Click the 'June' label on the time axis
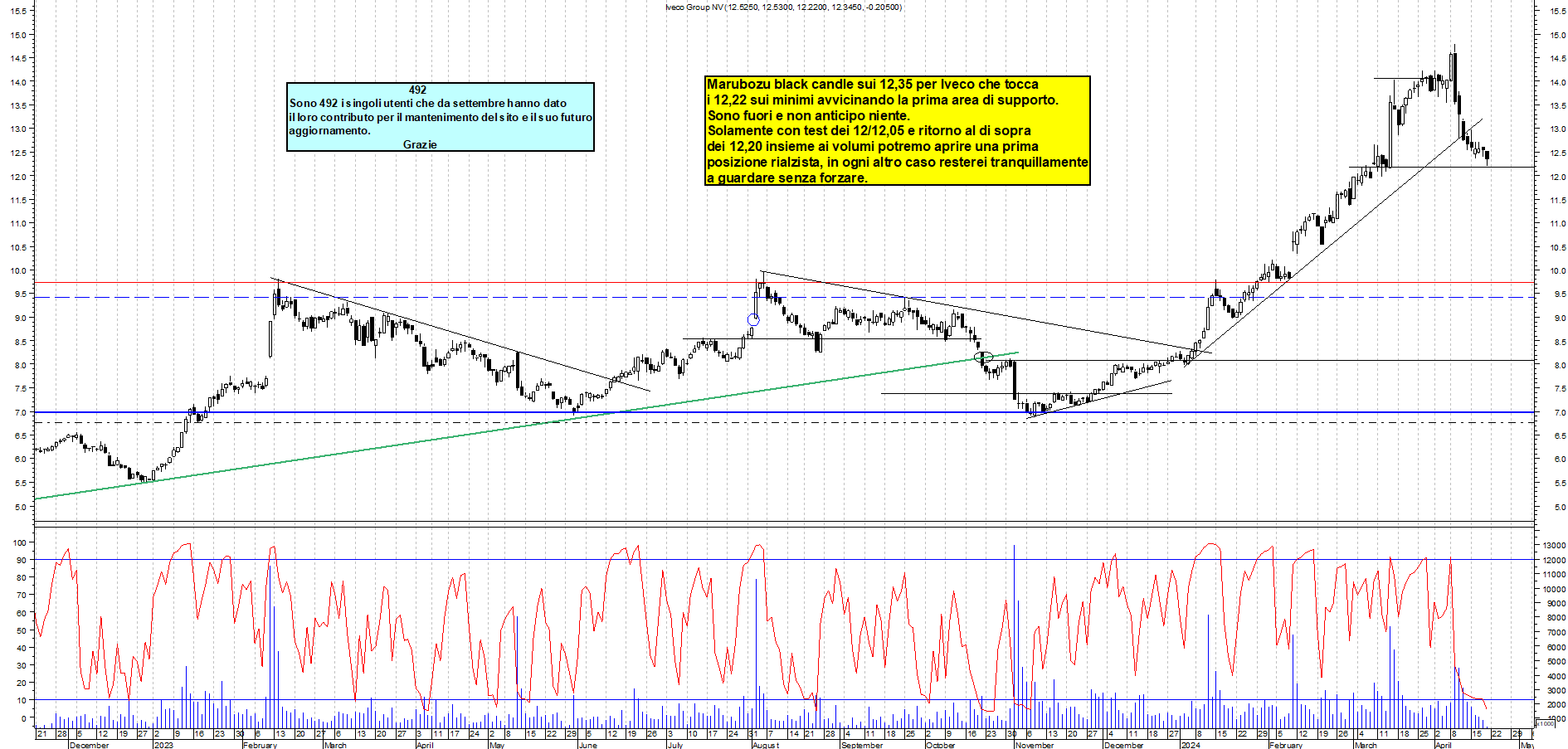 tap(587, 745)
